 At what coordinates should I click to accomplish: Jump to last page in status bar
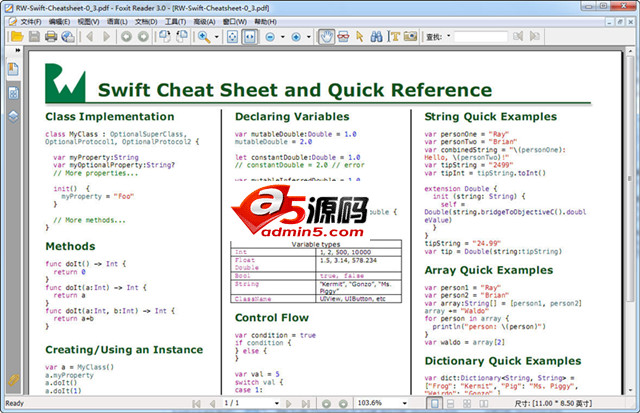click(305, 404)
